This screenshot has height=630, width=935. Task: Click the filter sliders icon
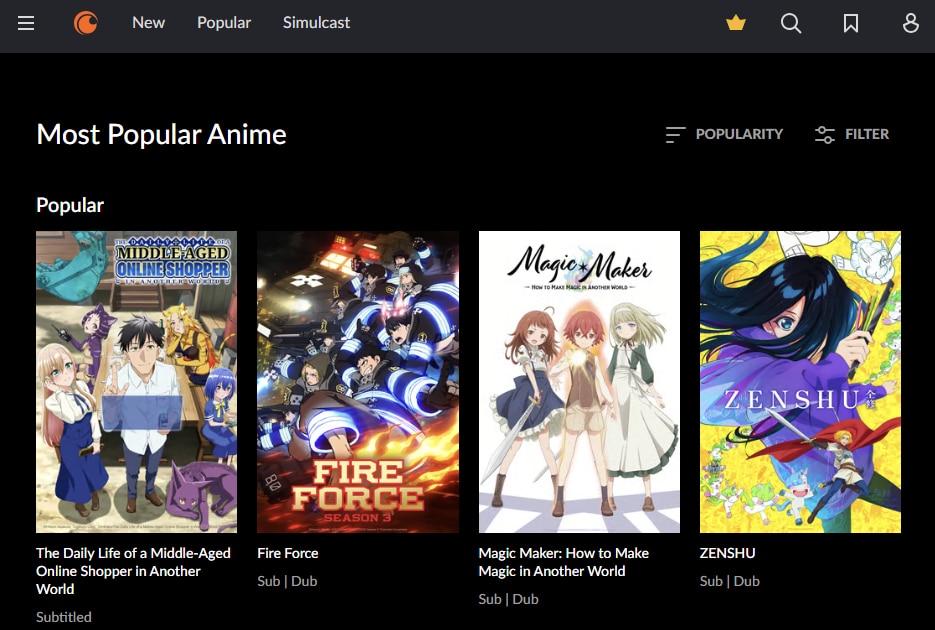point(825,135)
